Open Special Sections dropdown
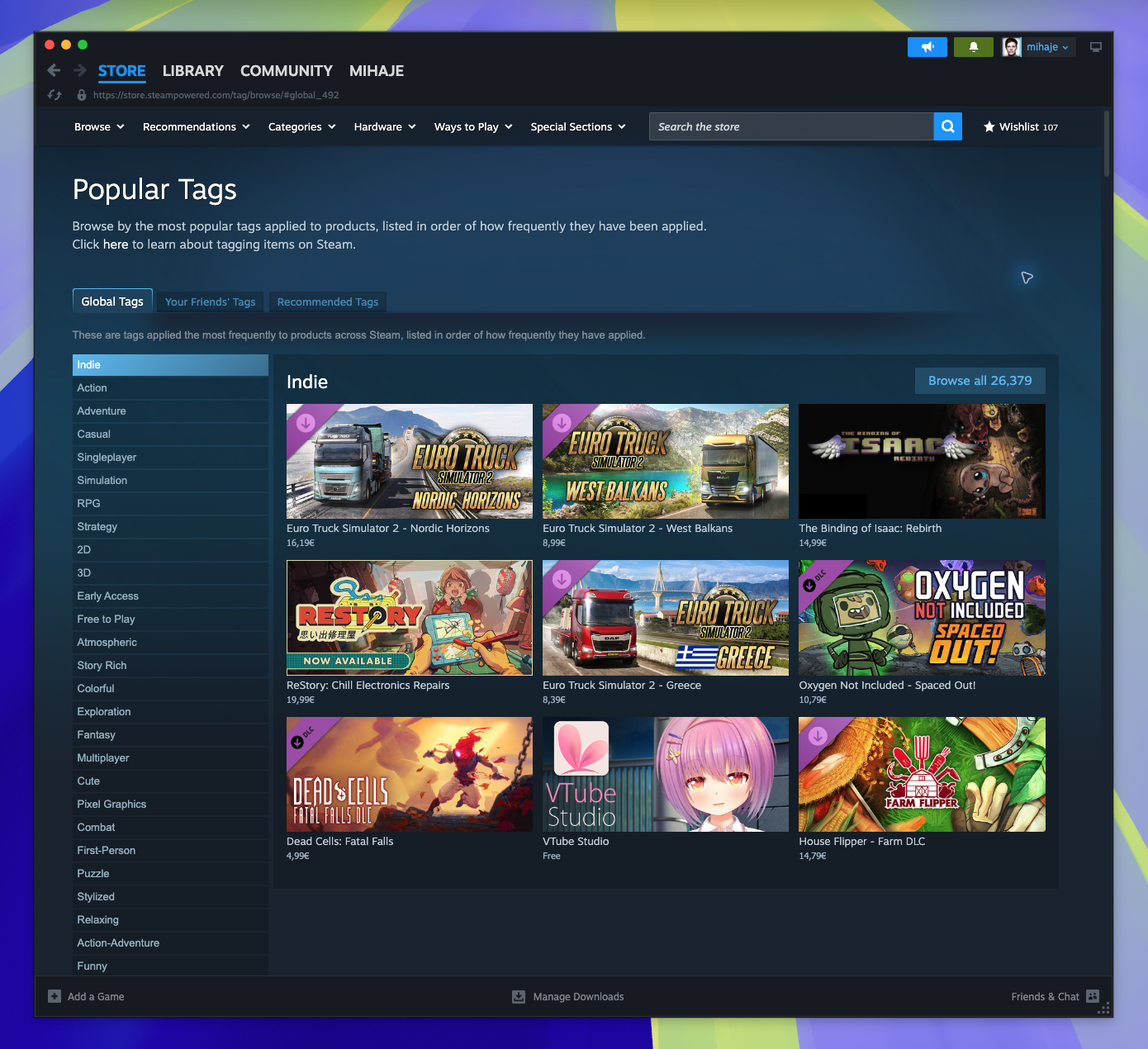The image size is (1148, 1049). [x=578, y=126]
